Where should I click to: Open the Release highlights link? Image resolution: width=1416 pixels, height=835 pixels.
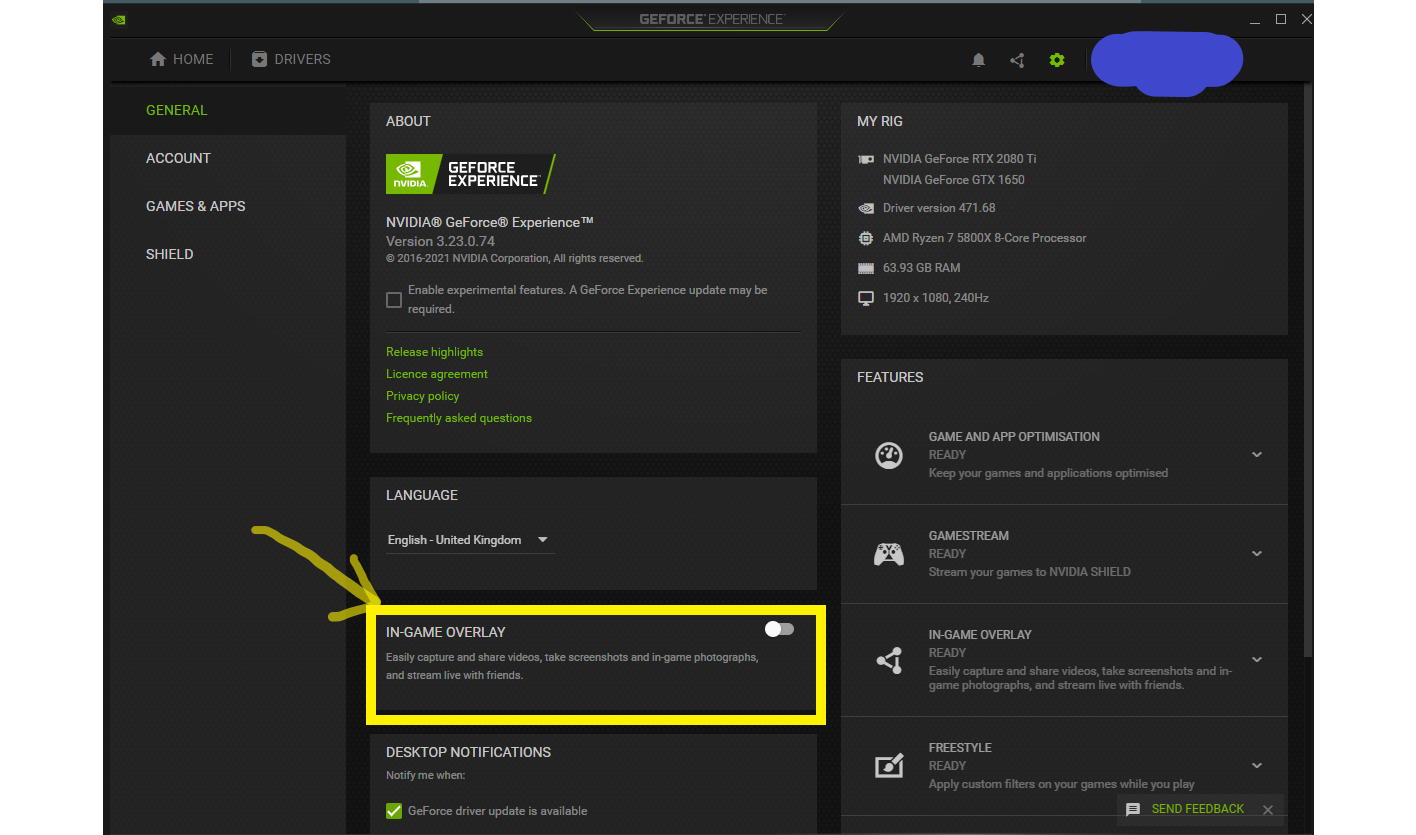coord(434,352)
